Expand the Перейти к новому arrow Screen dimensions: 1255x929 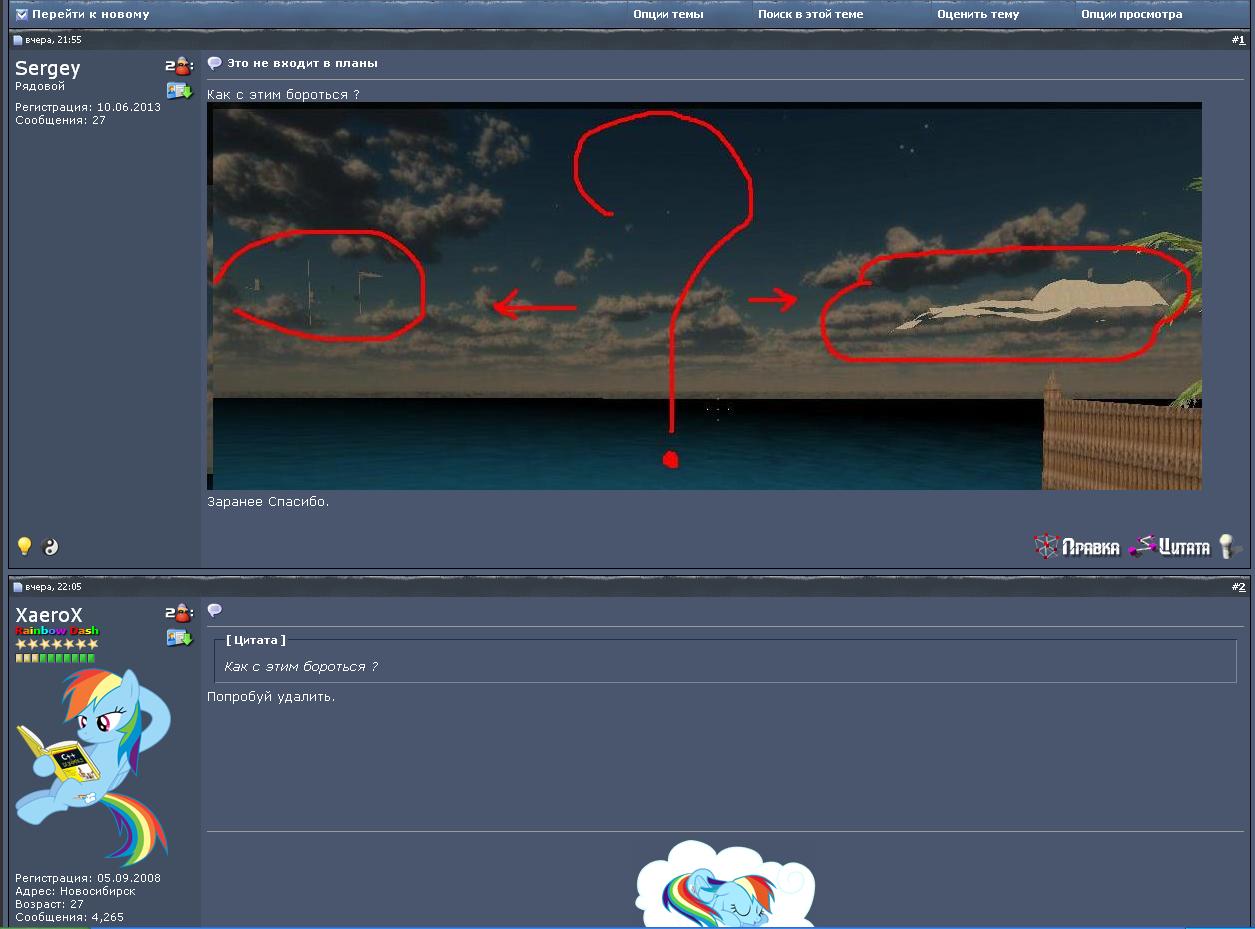click(21, 14)
